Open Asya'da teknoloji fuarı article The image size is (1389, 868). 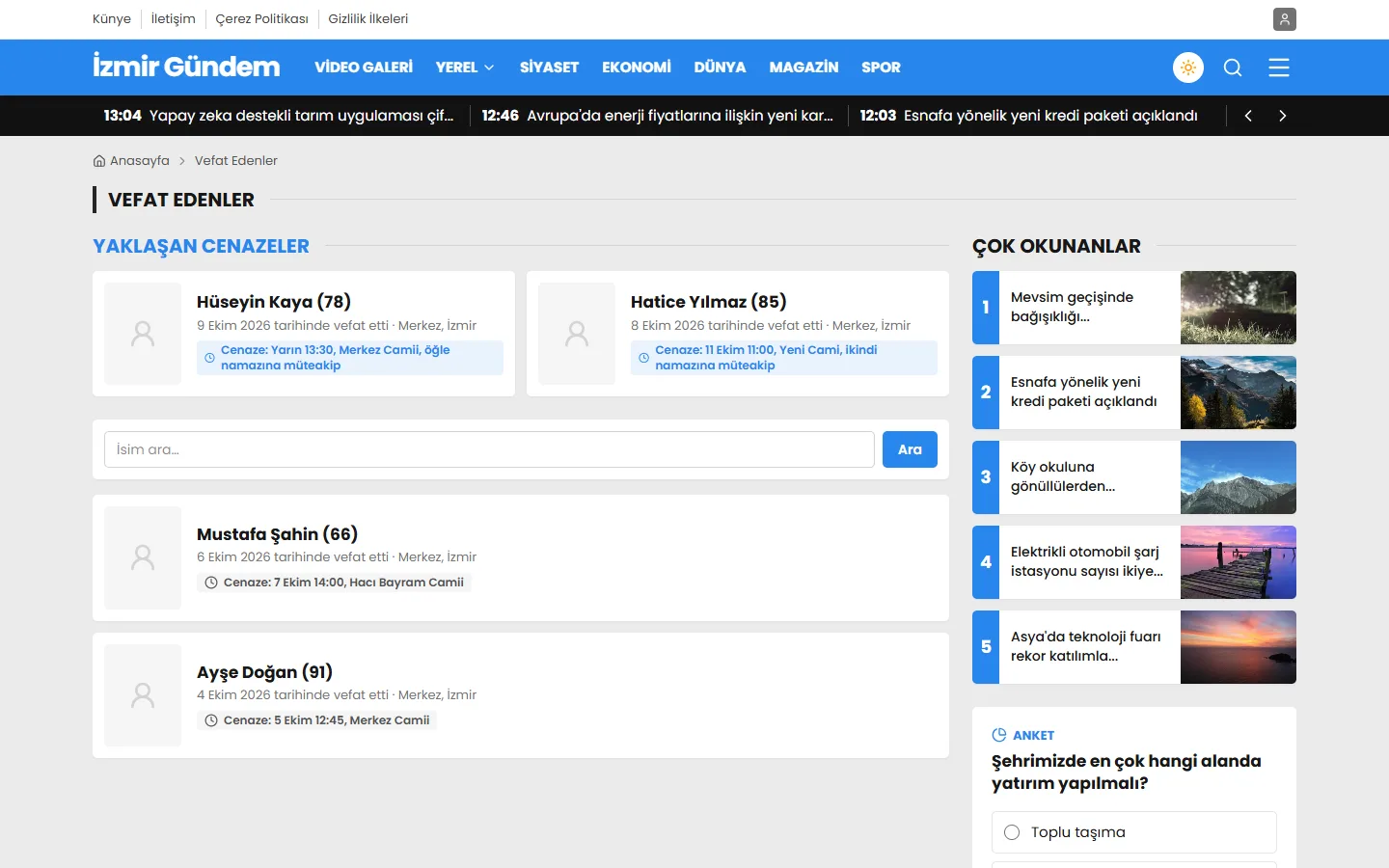coord(1085,646)
